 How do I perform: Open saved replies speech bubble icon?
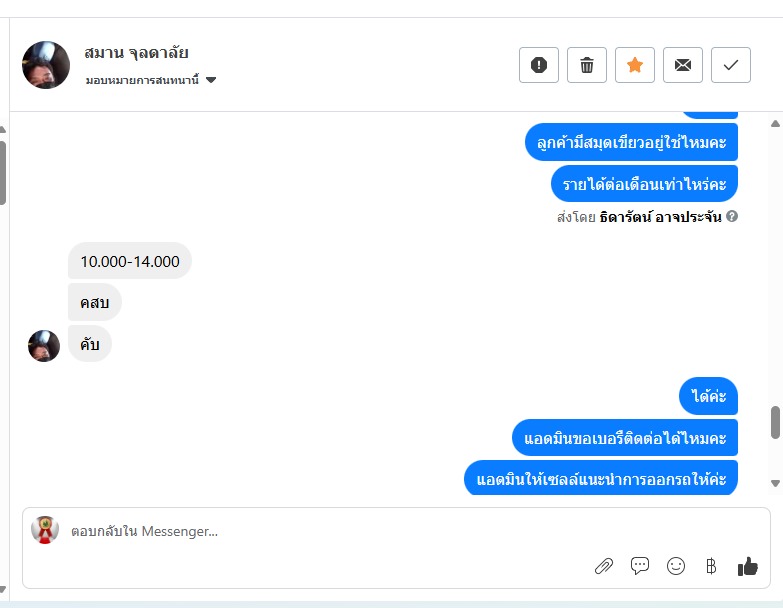[x=640, y=566]
